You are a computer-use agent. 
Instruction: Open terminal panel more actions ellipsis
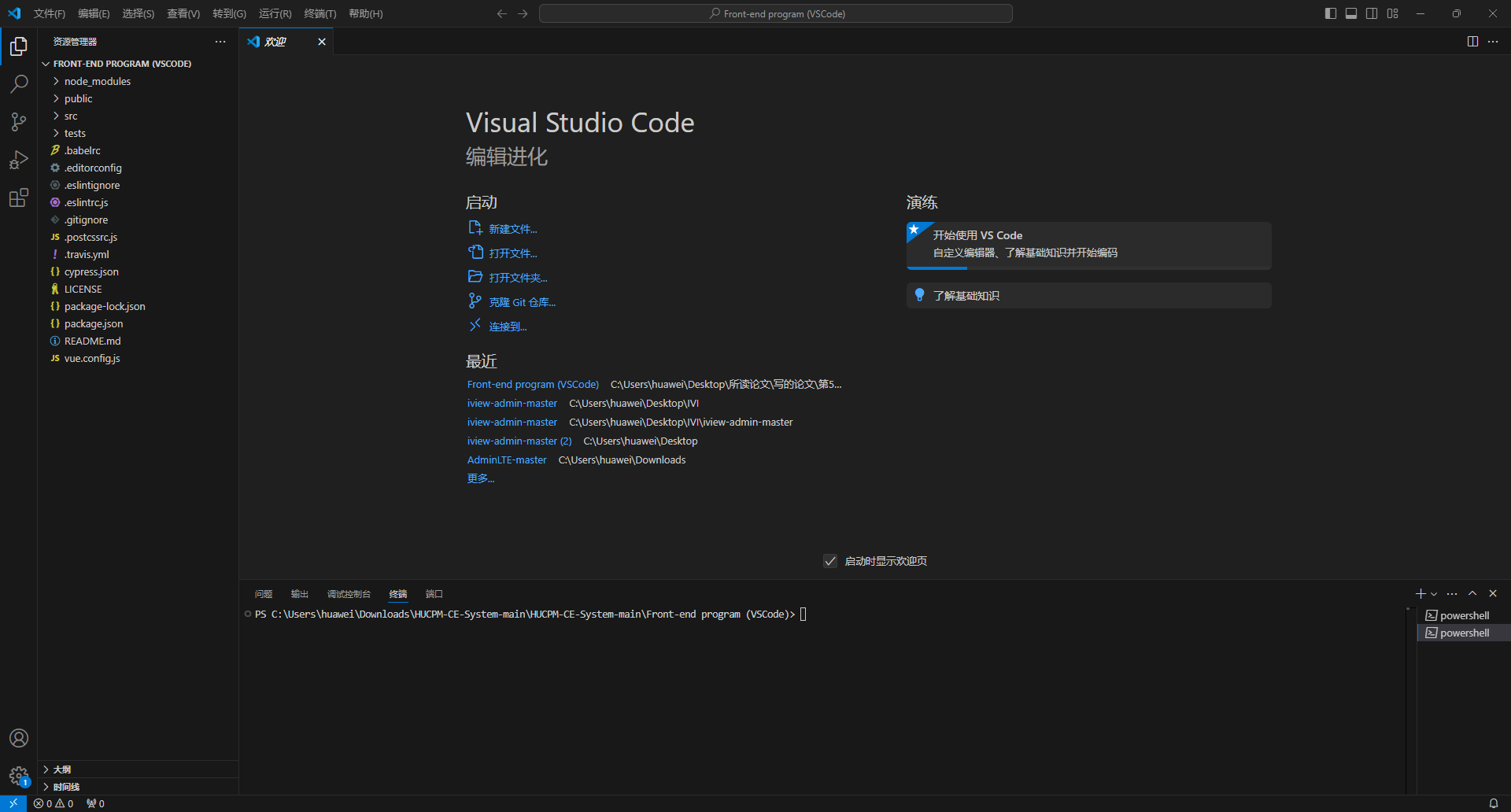(x=1452, y=593)
